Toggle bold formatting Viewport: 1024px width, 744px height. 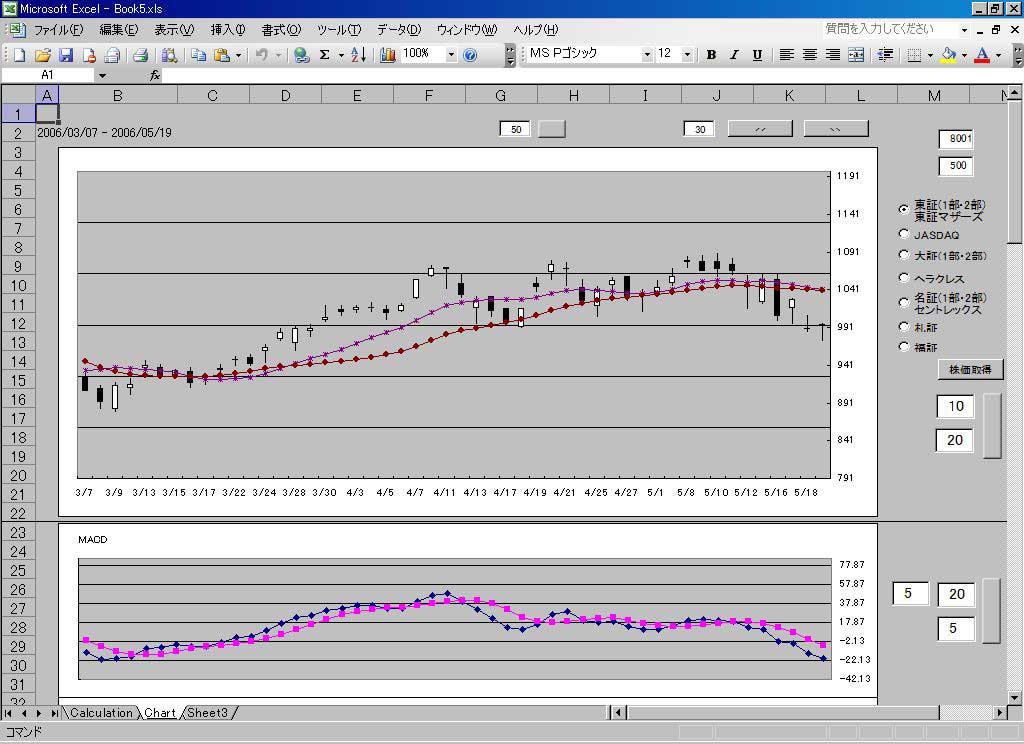711,55
